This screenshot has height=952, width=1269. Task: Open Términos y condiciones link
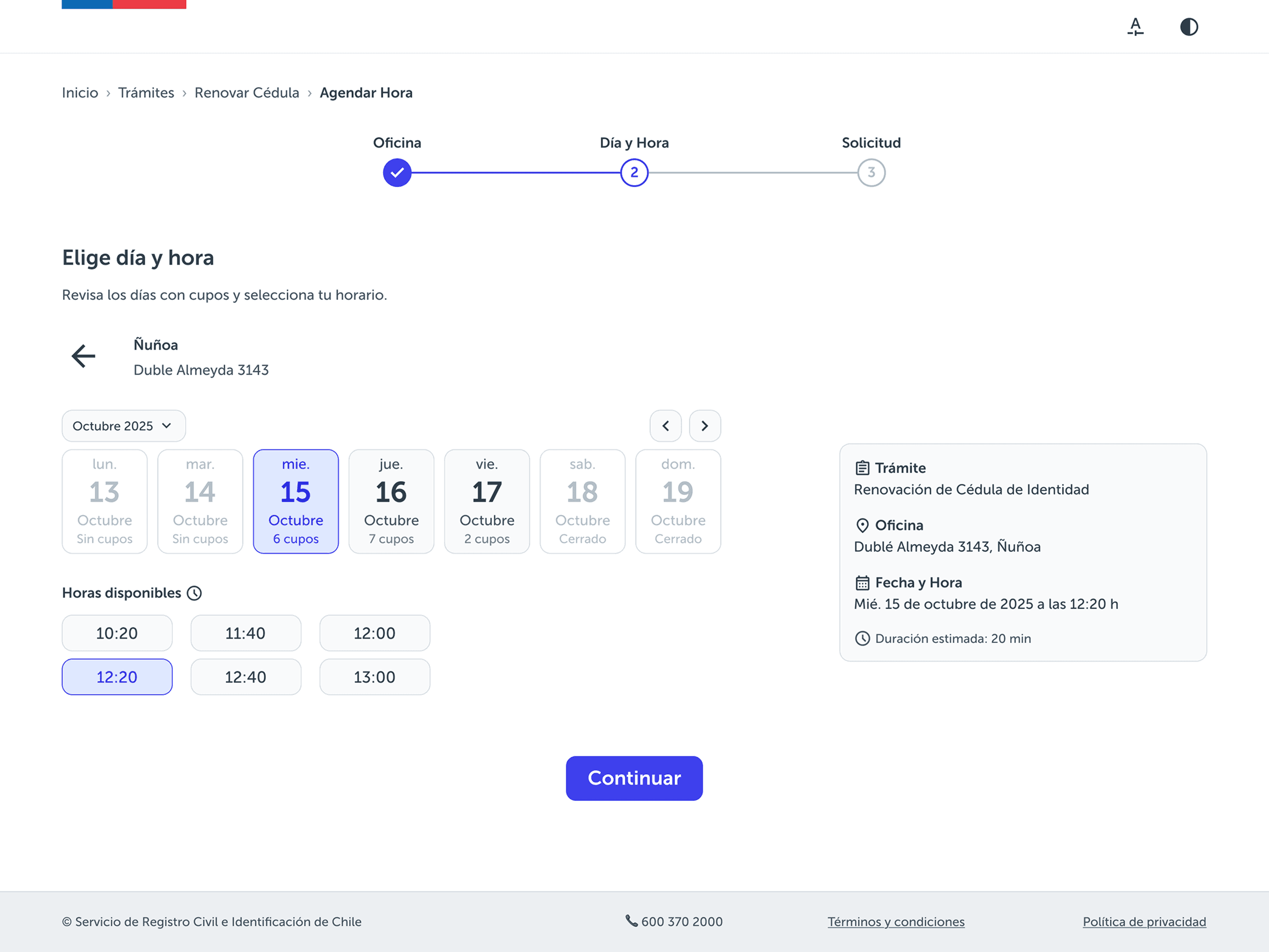[x=896, y=922]
